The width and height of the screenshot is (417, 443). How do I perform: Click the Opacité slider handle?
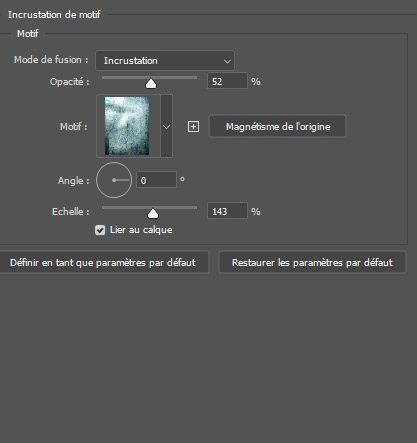click(x=151, y=83)
